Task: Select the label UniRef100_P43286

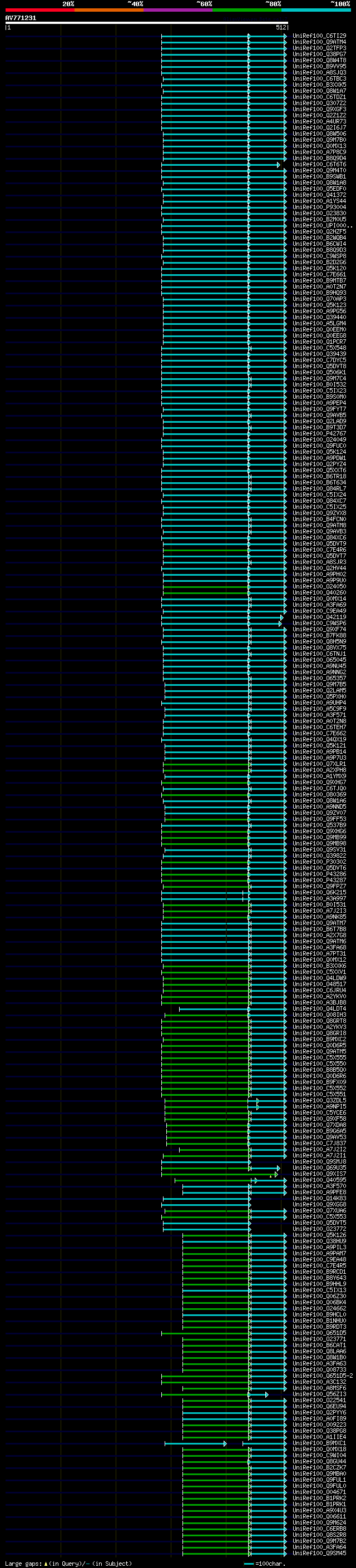Action: 319,874
